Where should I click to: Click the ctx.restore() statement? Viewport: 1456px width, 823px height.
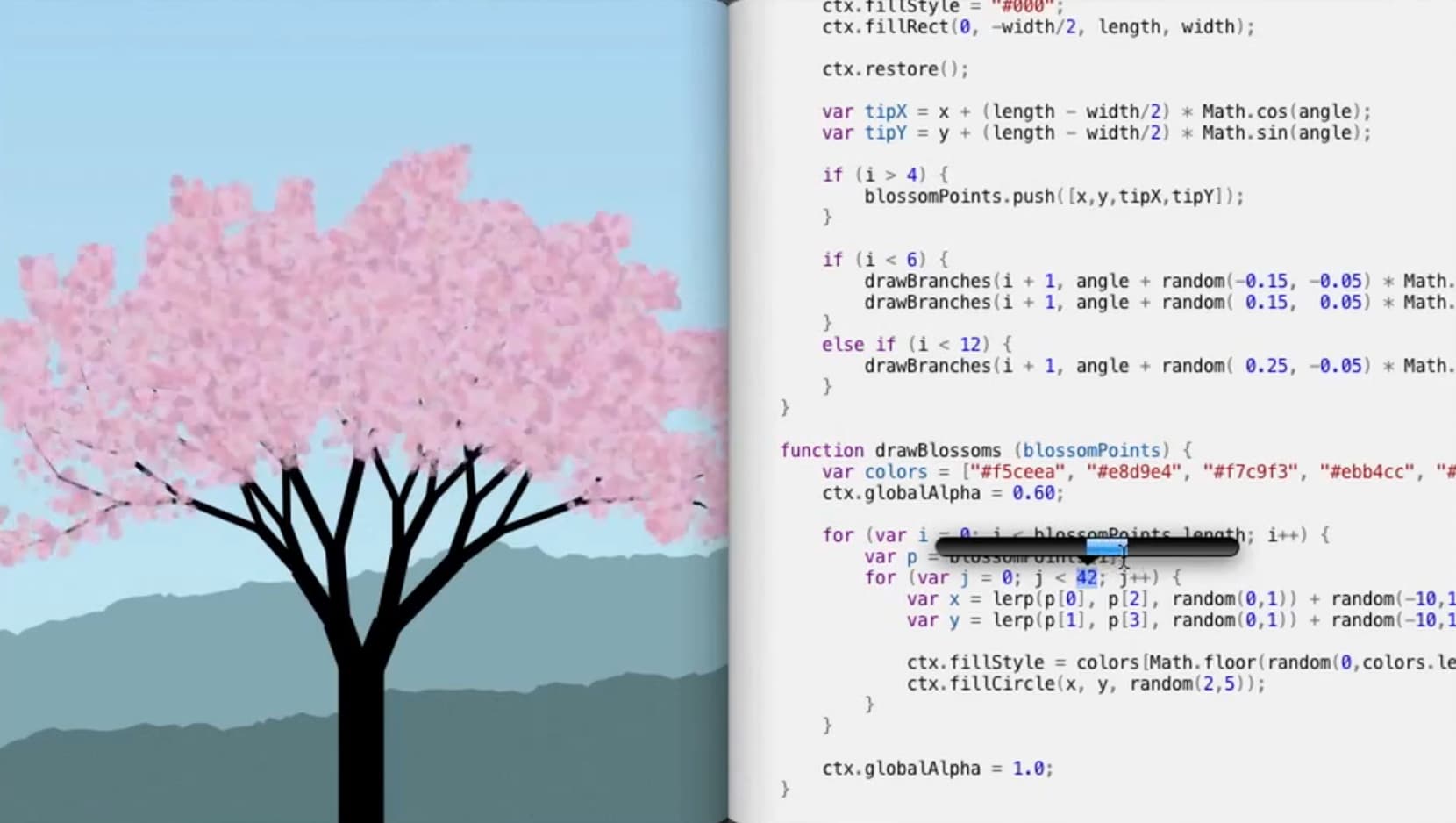[895, 69]
